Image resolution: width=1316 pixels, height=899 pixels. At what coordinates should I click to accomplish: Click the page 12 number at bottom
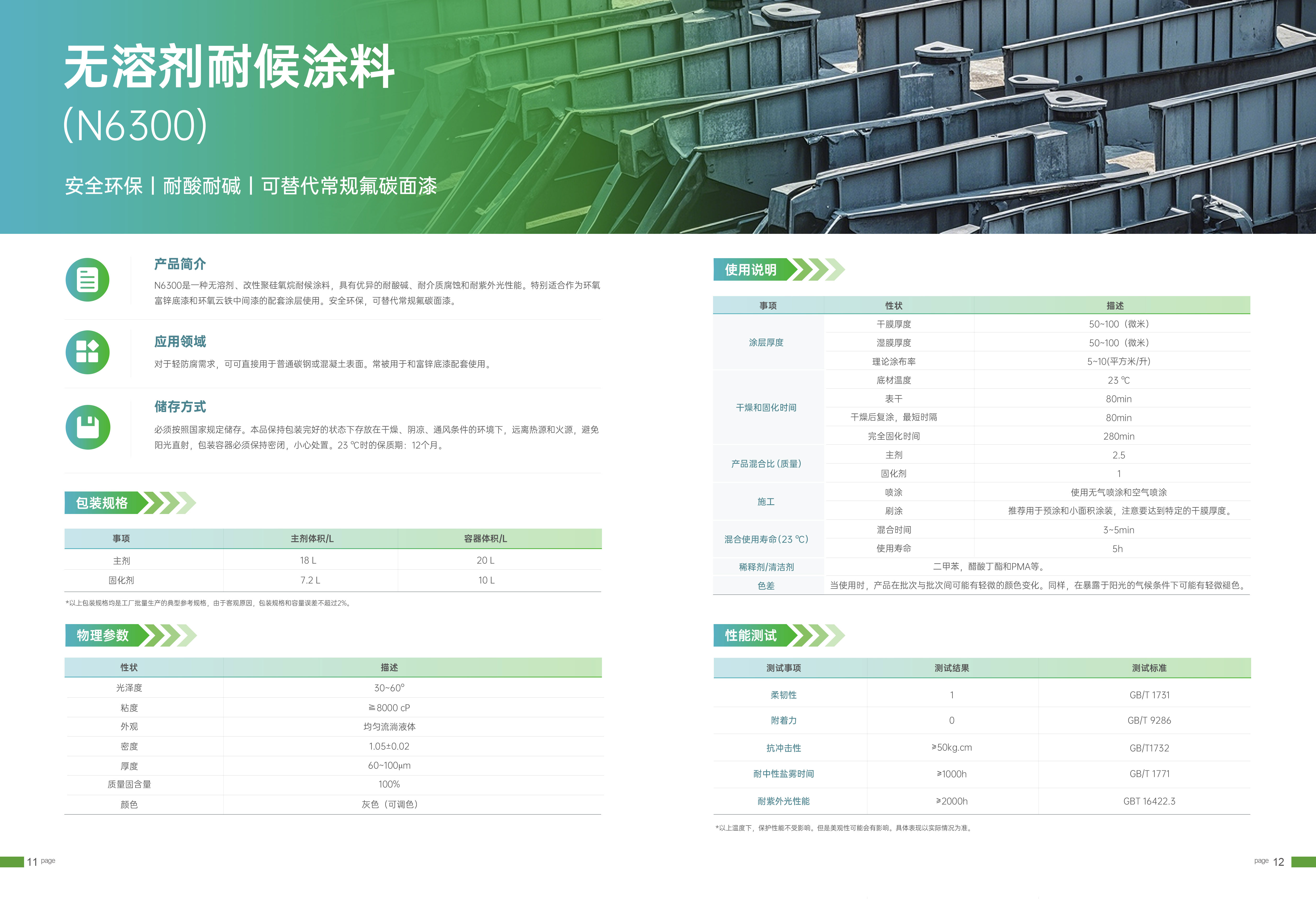coord(1278,862)
